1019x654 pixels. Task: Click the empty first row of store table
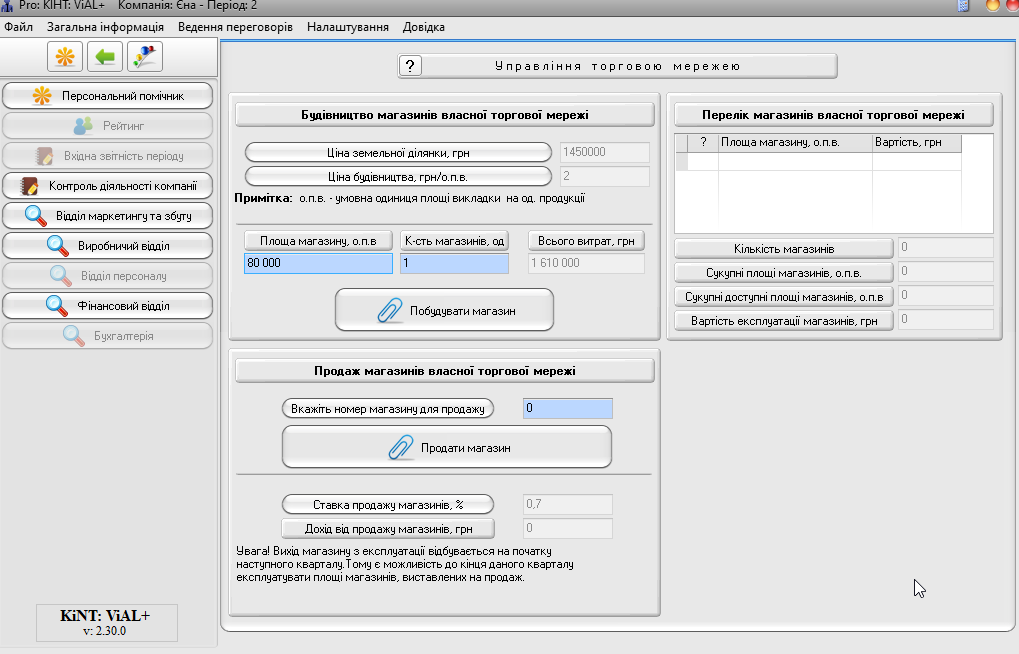819,161
